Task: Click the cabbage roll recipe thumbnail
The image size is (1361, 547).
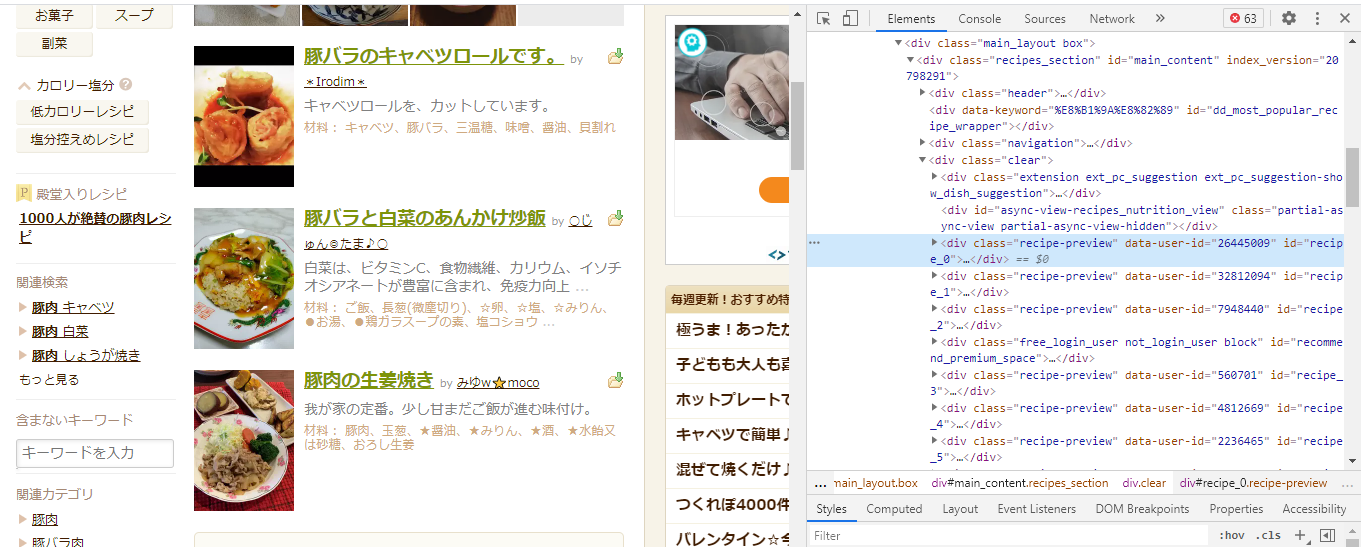Action: click(x=244, y=116)
